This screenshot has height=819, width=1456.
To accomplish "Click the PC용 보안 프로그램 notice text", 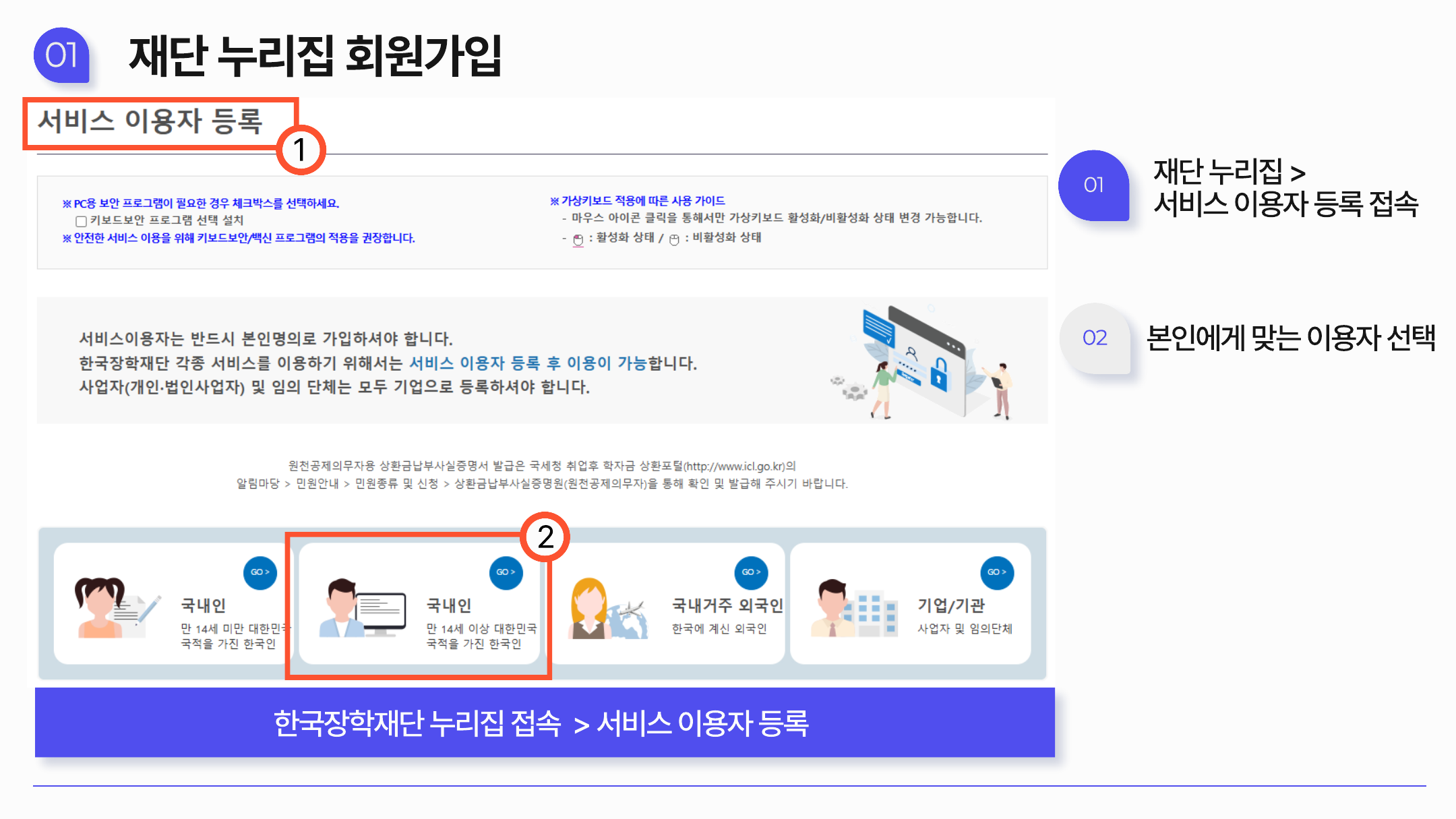I will (200, 204).
